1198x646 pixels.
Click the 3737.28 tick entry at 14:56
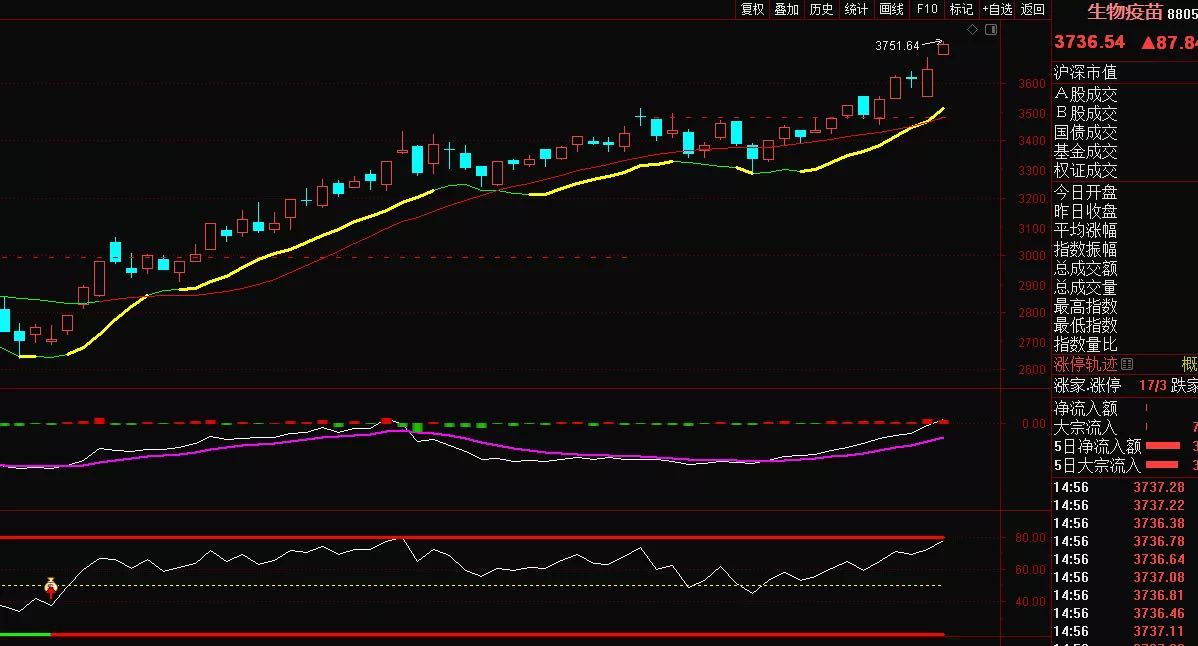[1158, 487]
